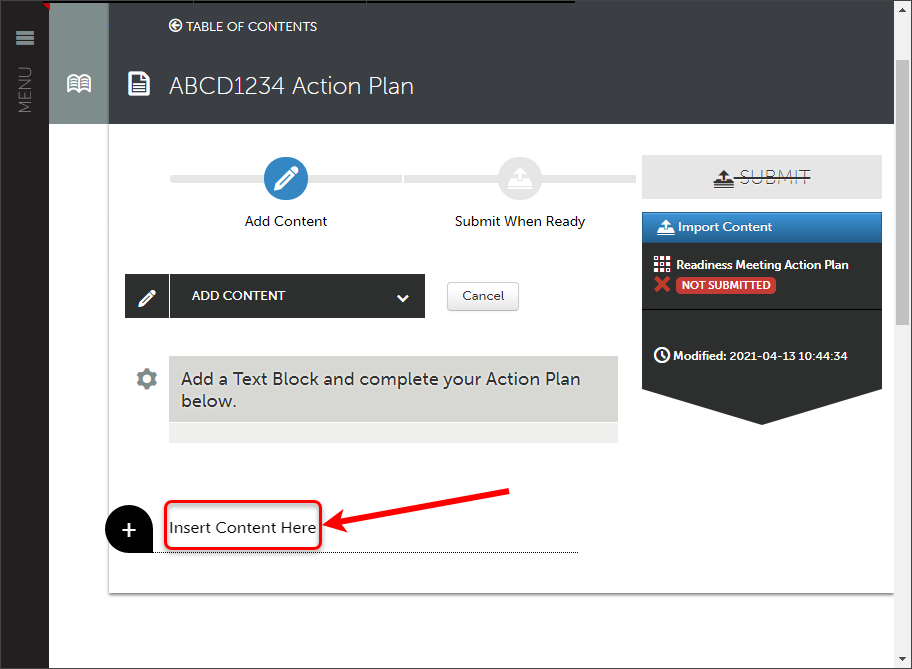Click the grayed-out SUBMIT button
The image size is (912, 669).
click(x=762, y=177)
